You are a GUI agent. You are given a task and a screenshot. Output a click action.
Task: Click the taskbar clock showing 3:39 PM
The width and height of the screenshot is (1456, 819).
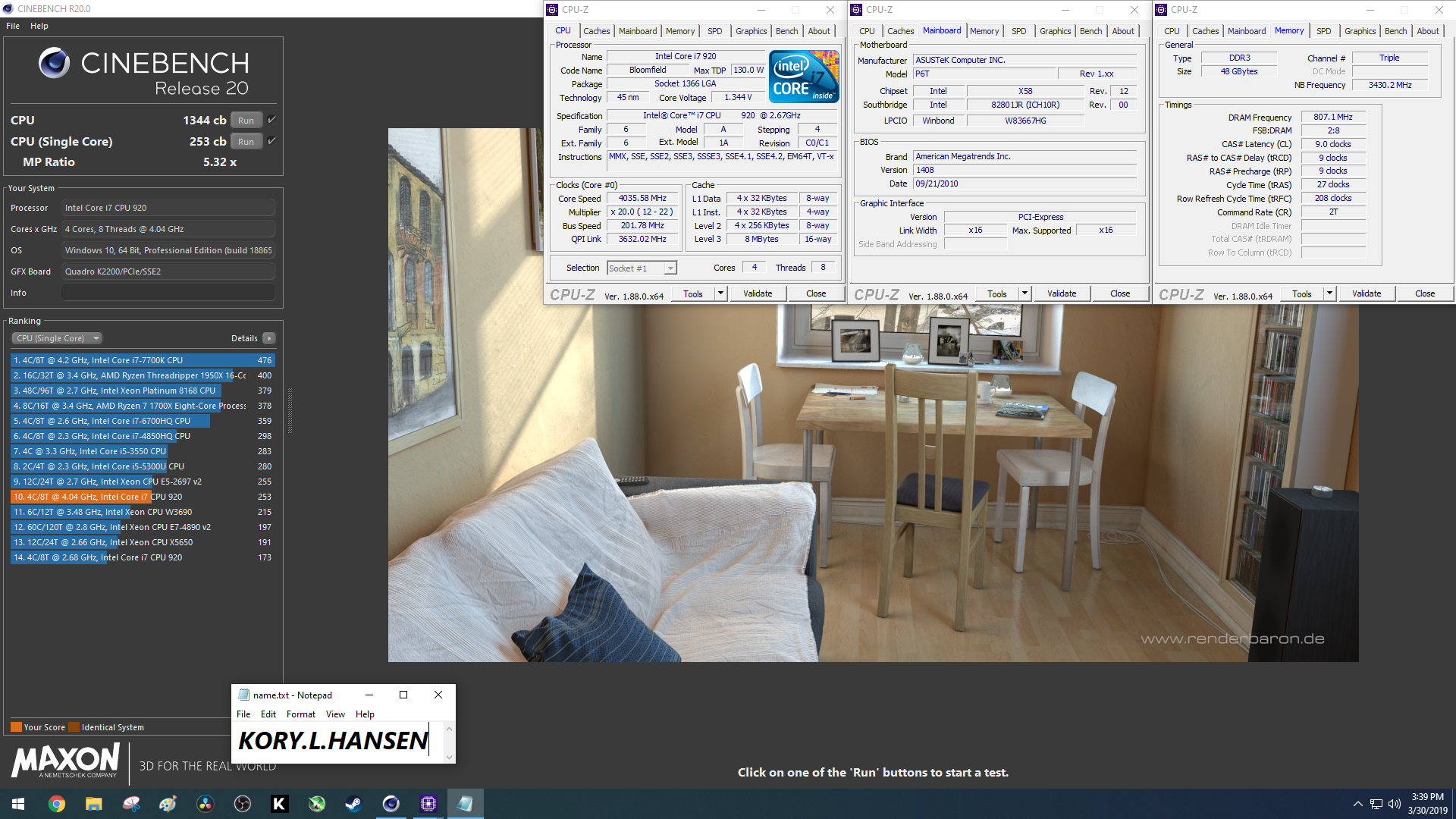pyautogui.click(x=1427, y=804)
